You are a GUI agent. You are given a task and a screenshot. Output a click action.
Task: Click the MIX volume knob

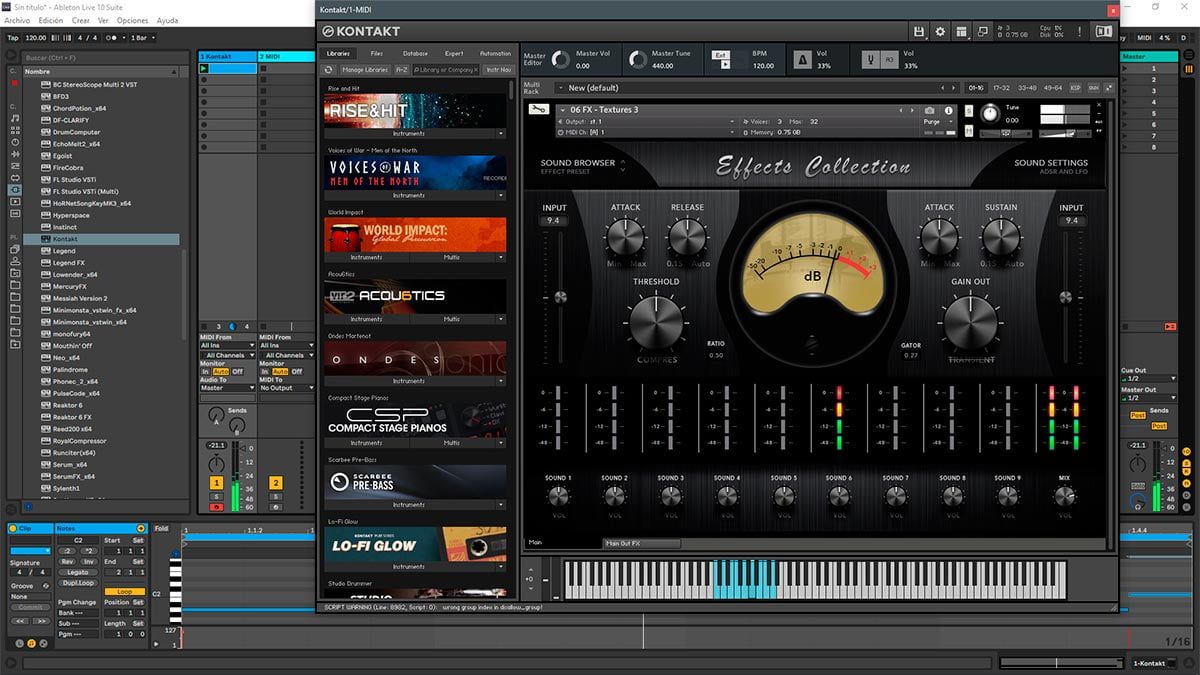(x=1064, y=496)
